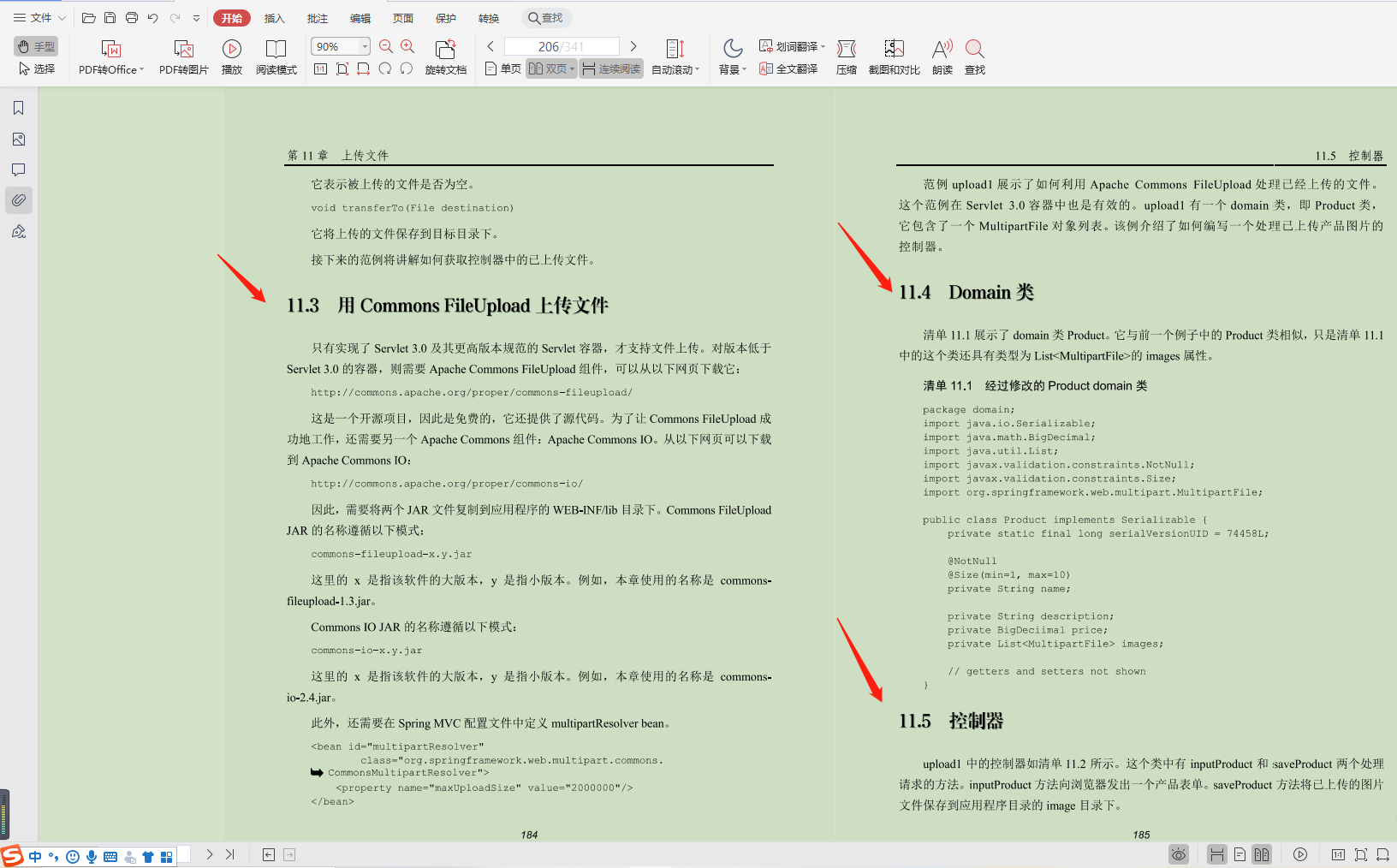This screenshot has width=1397, height=868.
Task: Activate the 手型 hand tool
Action: [36, 46]
